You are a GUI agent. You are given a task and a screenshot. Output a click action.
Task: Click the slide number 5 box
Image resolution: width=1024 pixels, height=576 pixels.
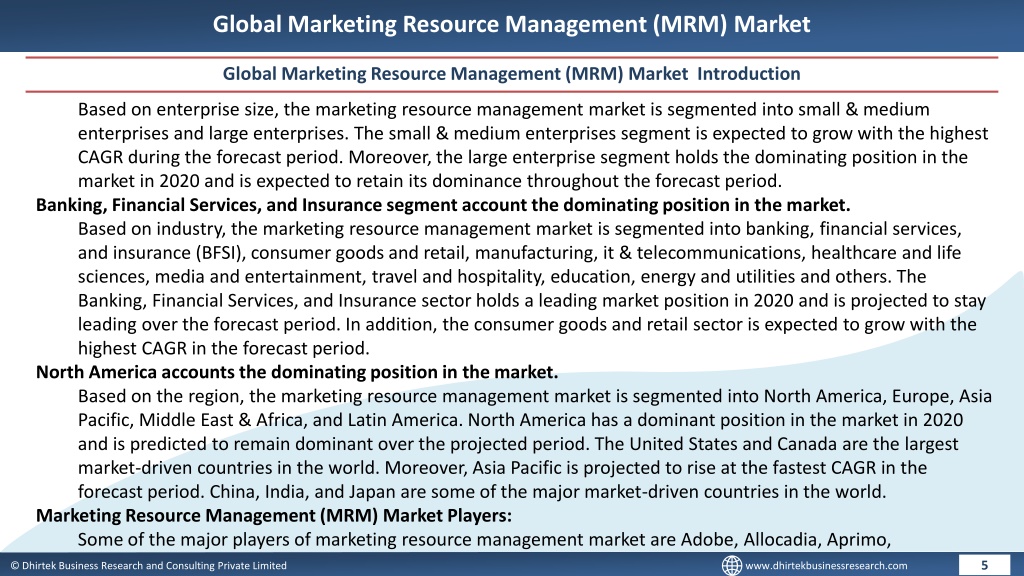point(984,565)
